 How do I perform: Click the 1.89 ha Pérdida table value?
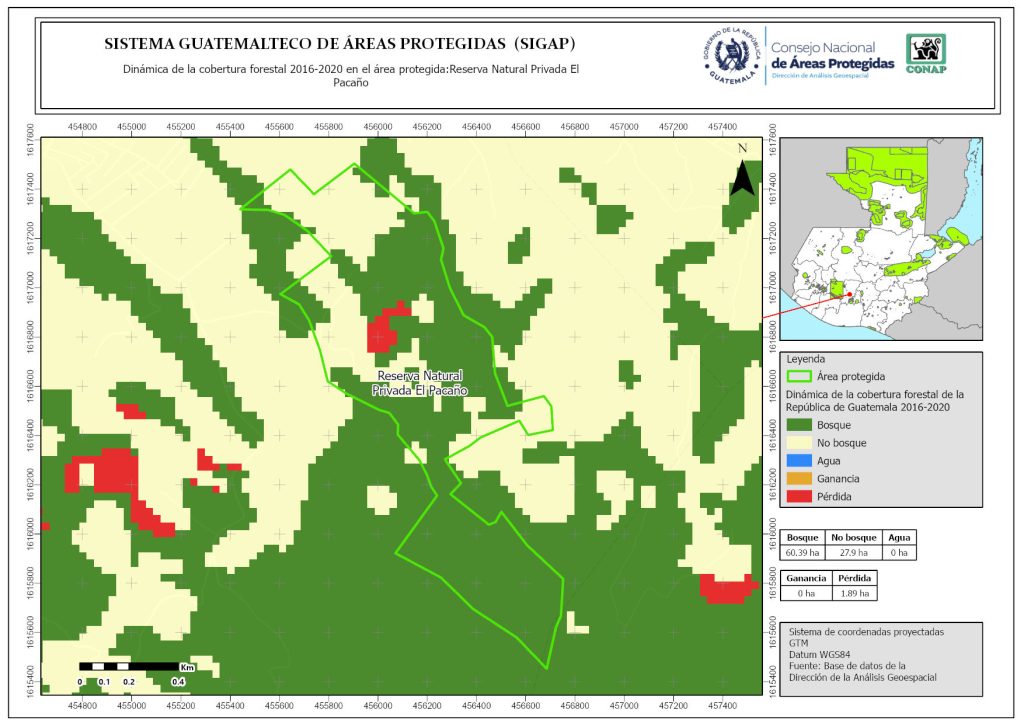(855, 593)
